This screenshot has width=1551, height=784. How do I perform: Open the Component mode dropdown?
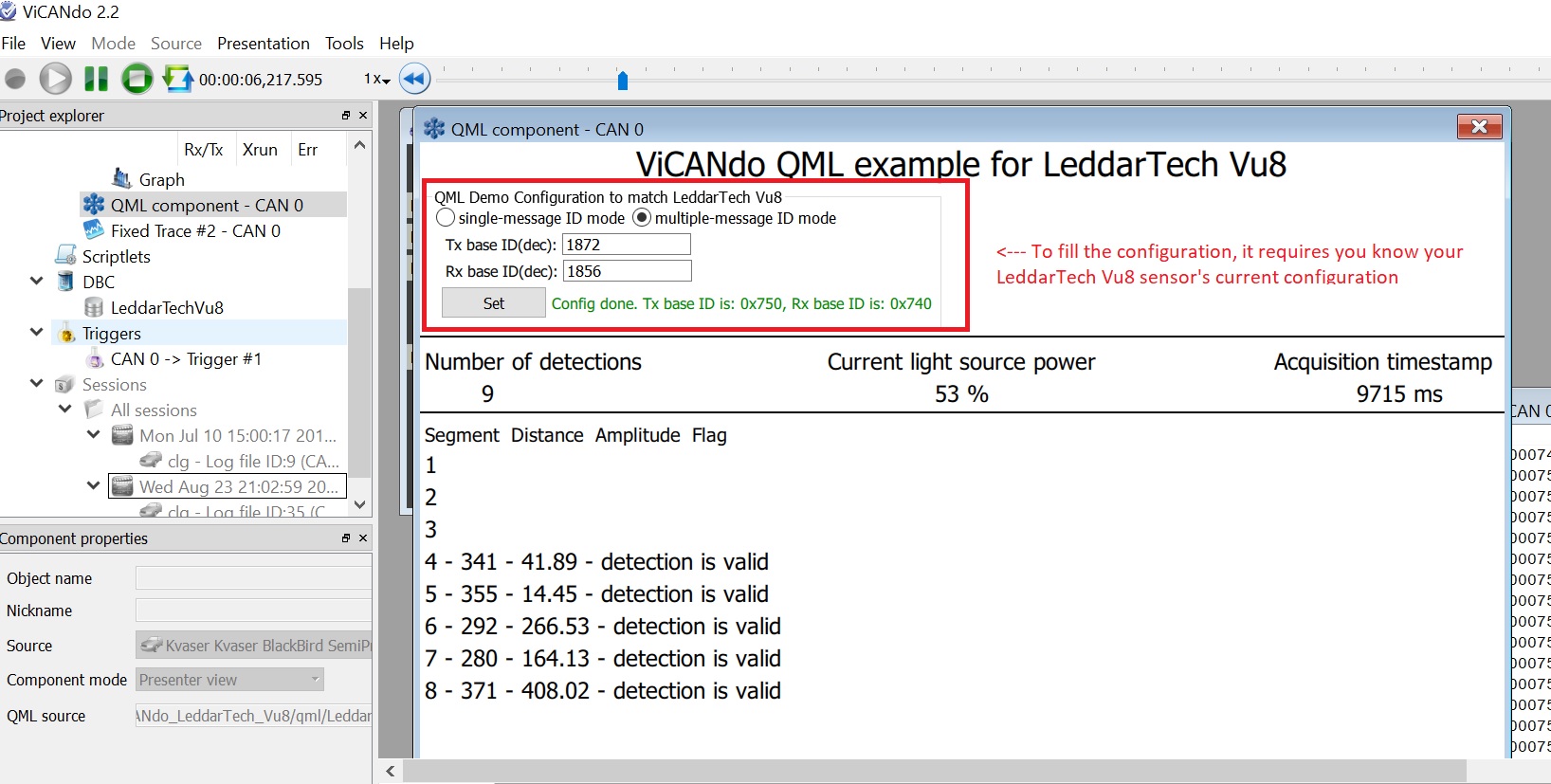tap(229, 680)
